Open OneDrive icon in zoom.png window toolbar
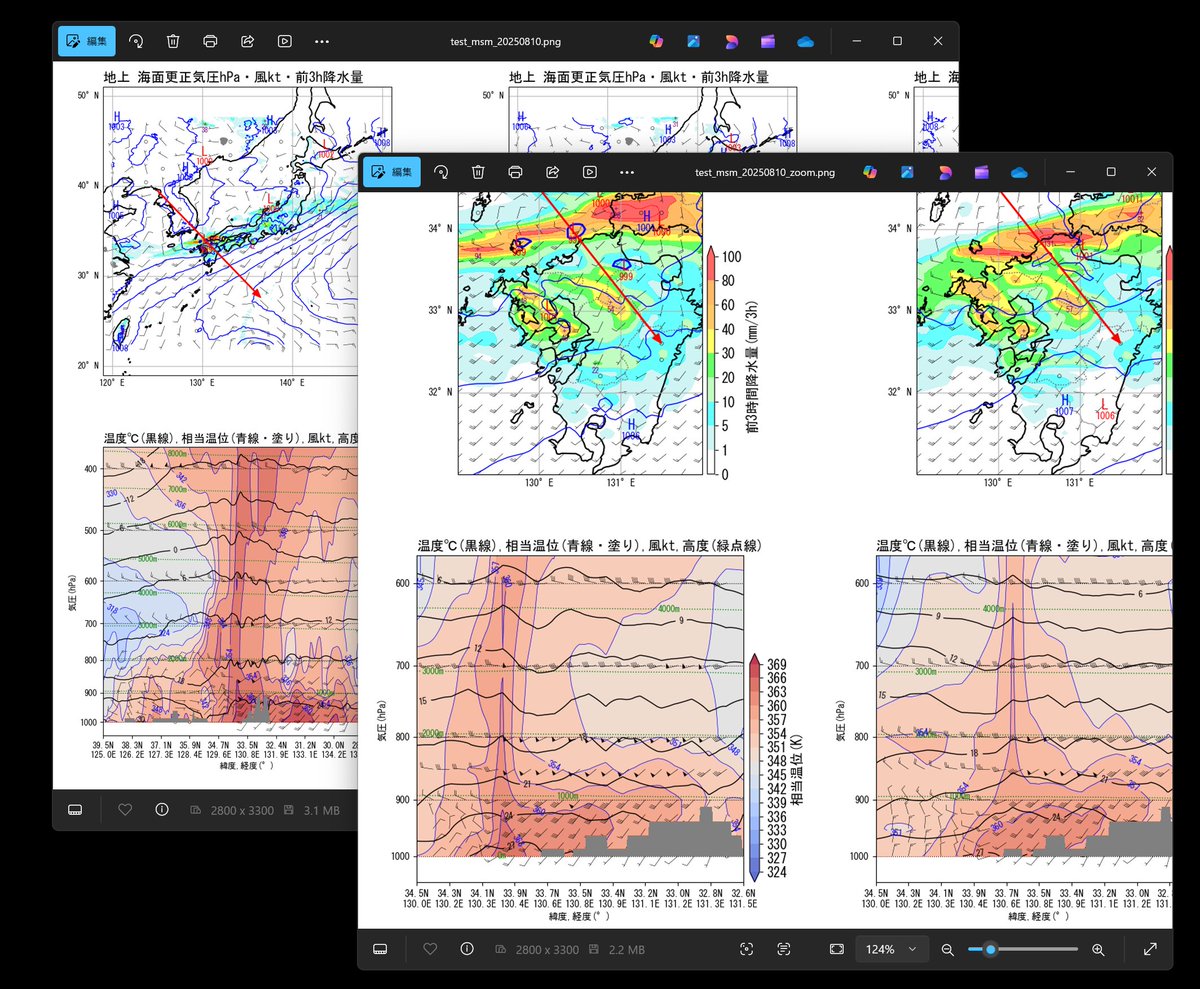The height and width of the screenshot is (989, 1200). click(1019, 172)
